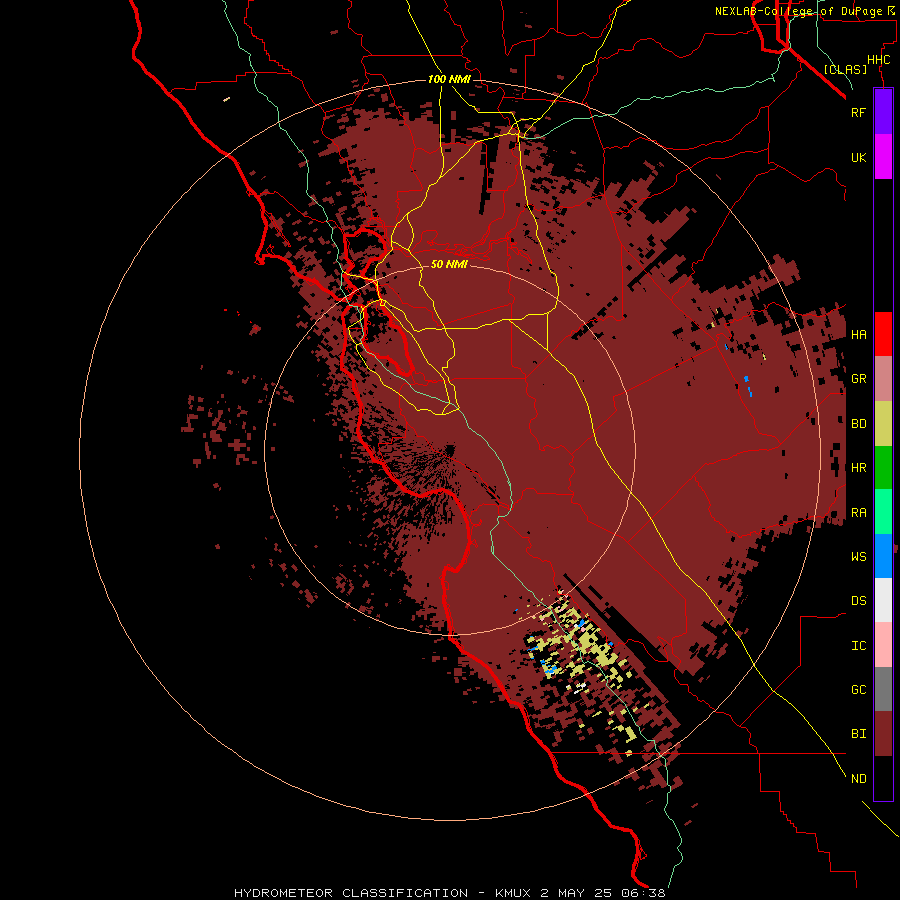Click the GC legend label
Image resolution: width=900 pixels, height=900 pixels.
tap(858, 690)
